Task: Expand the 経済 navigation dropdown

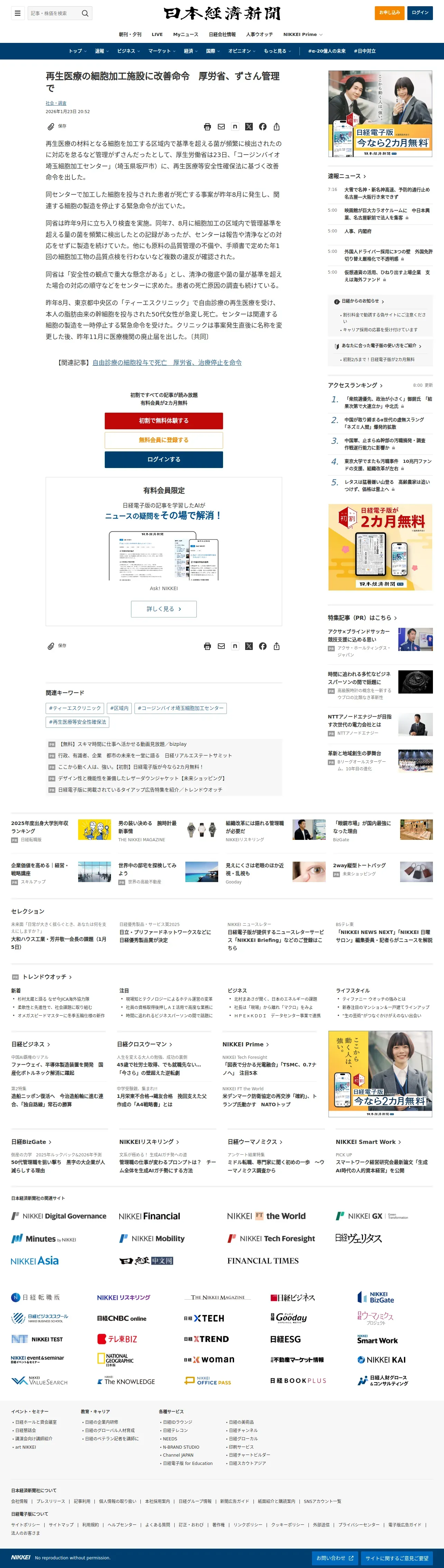Action: click(191, 51)
